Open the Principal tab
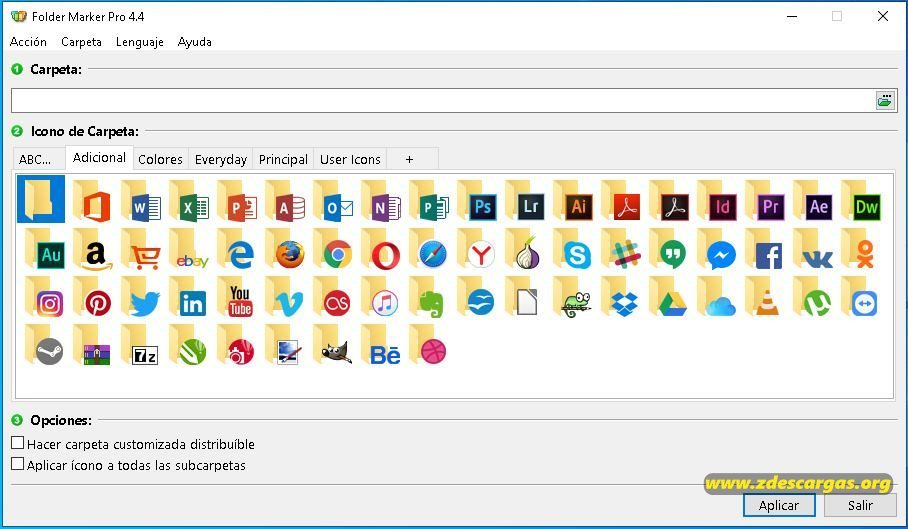Viewport: 908px width, 529px height. coord(283,159)
